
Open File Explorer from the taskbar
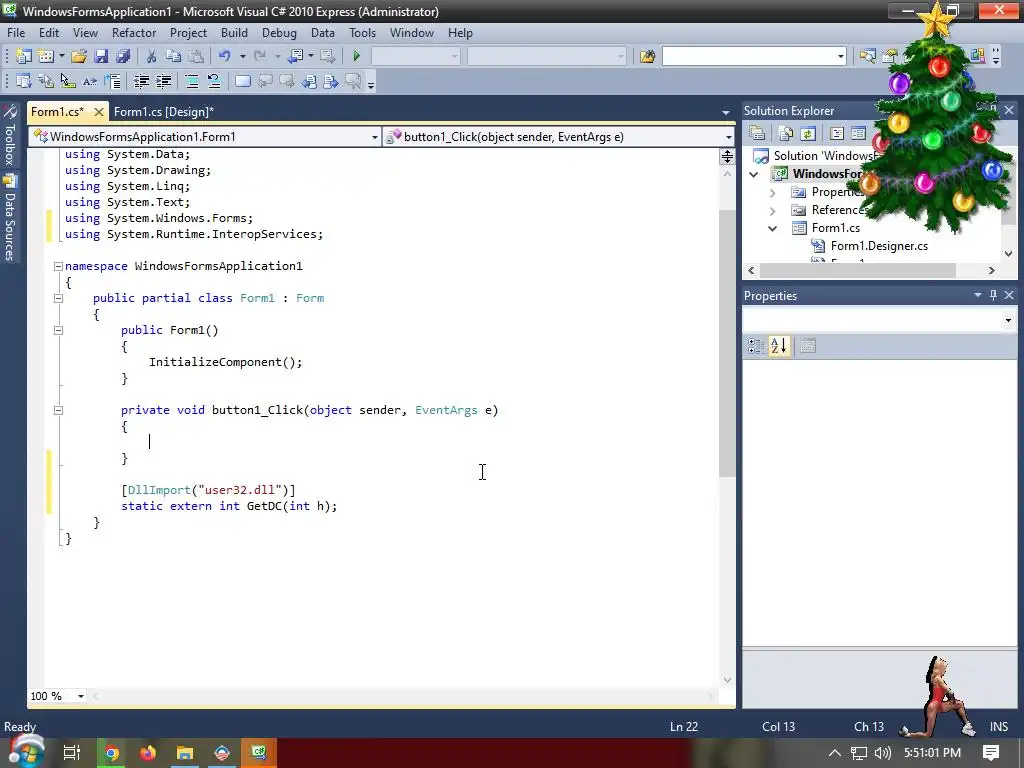click(x=185, y=754)
